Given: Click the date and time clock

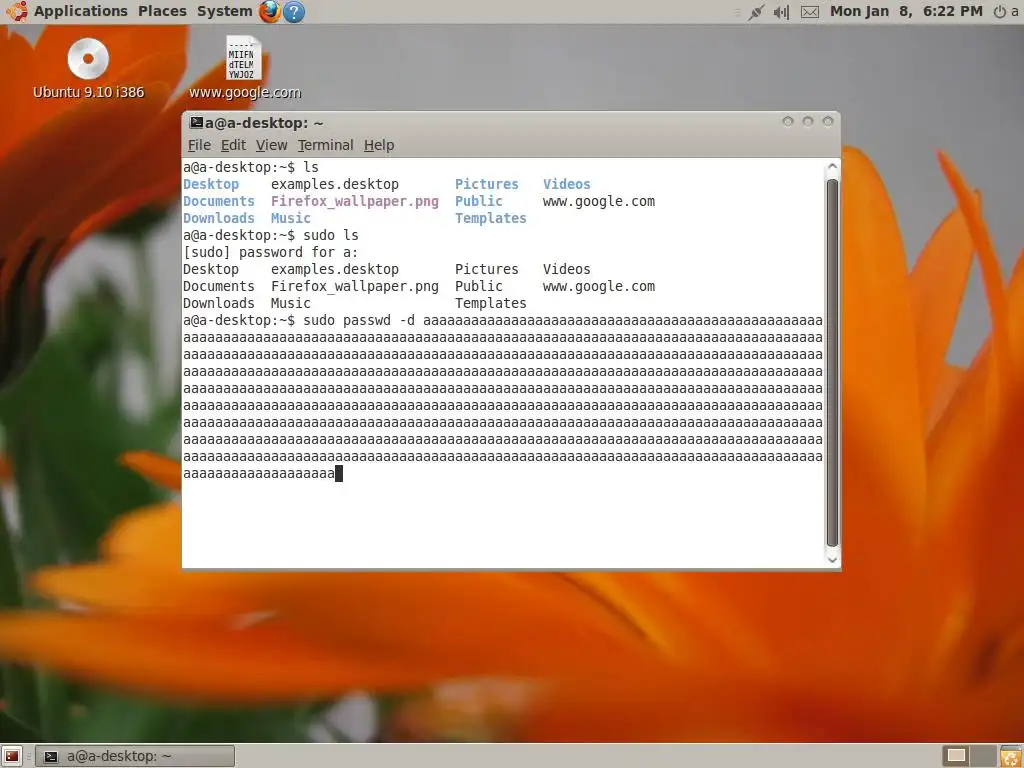Looking at the screenshot, I should (906, 11).
